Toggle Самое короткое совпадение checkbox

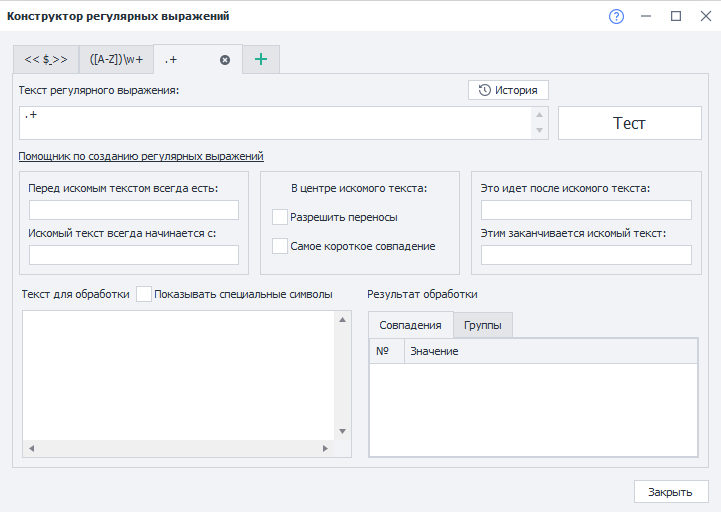click(x=280, y=246)
